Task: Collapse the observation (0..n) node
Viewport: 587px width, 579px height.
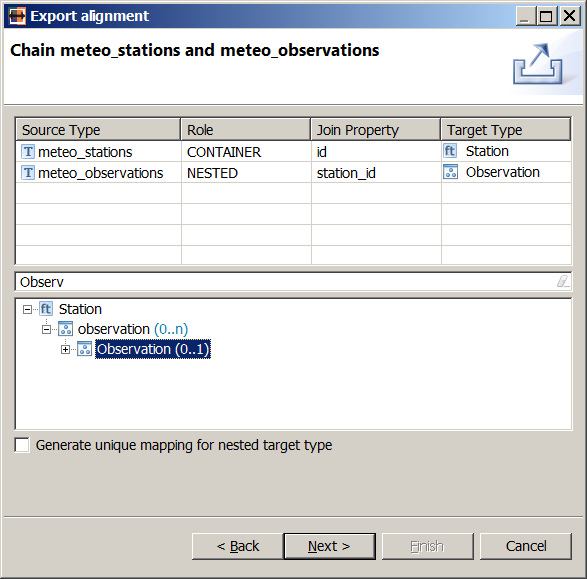Action: click(46, 329)
